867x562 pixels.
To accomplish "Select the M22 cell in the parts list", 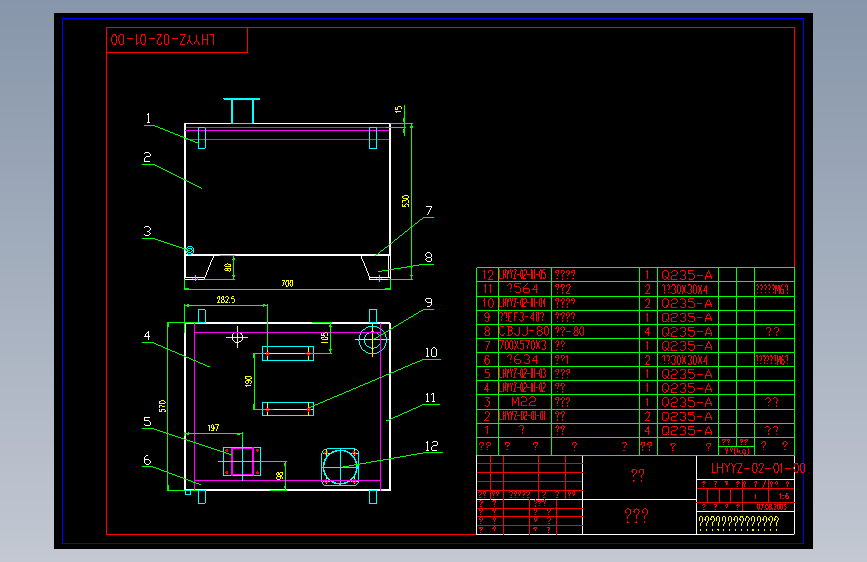I will [x=524, y=402].
